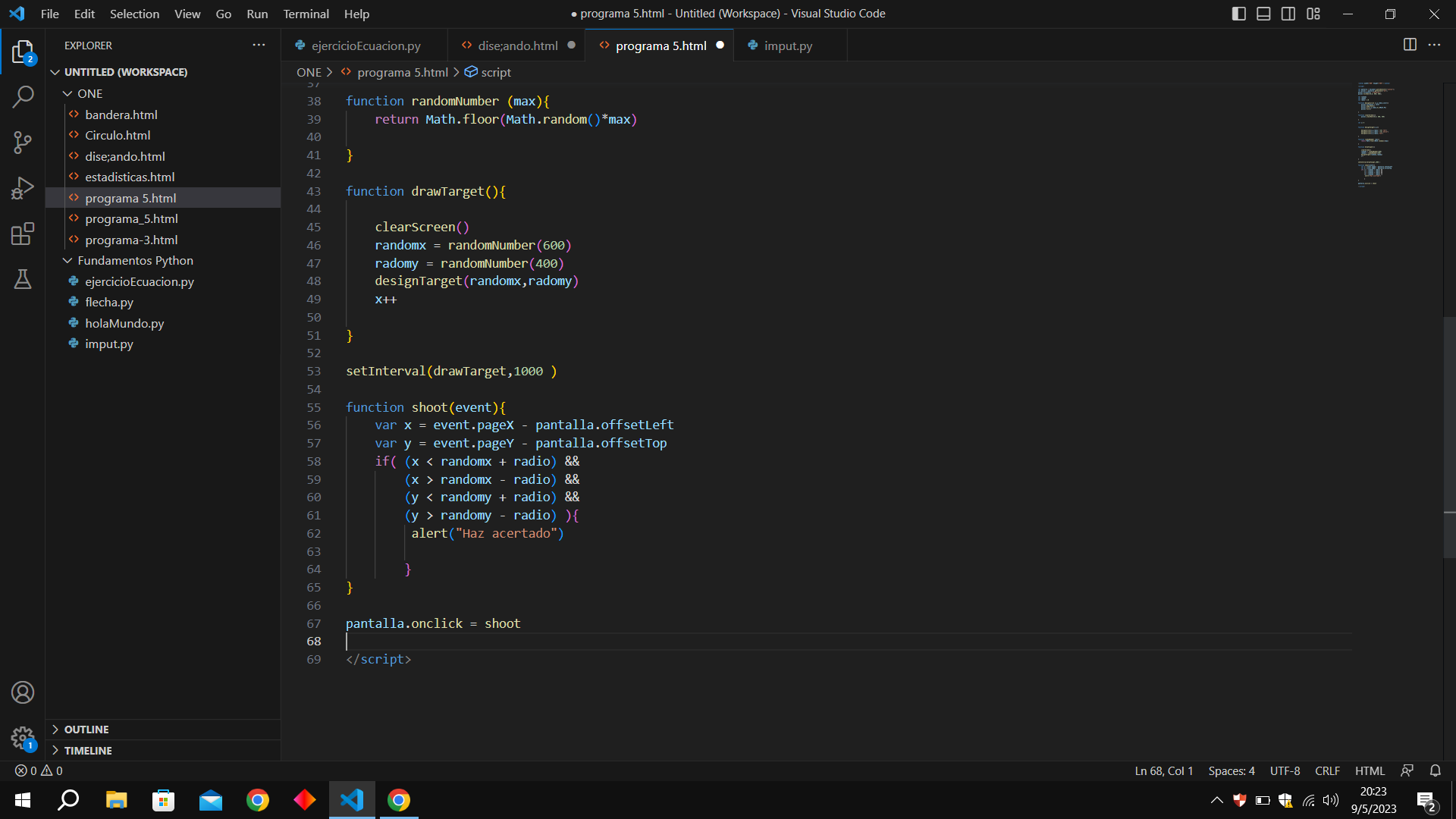
Task: Open the Selection menu
Action: [x=134, y=14]
